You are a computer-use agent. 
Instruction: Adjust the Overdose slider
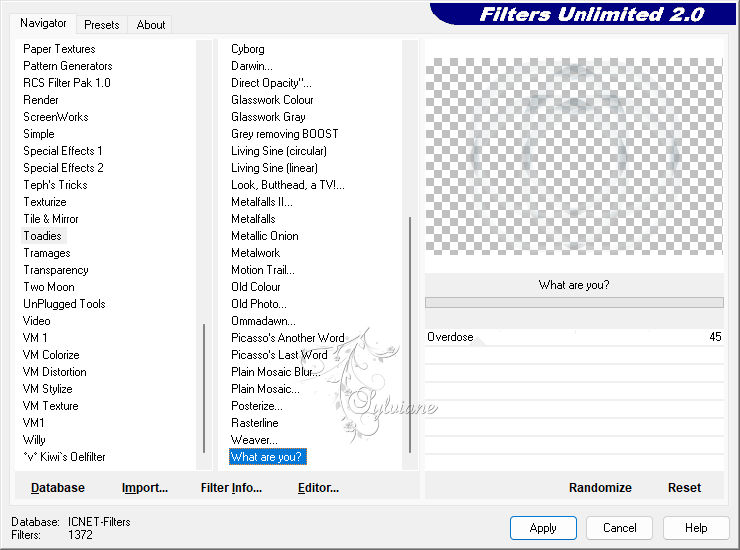574,337
